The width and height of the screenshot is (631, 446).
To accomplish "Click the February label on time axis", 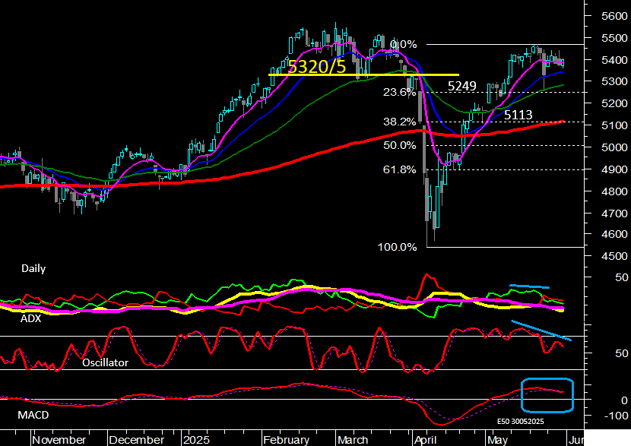I will click(286, 440).
